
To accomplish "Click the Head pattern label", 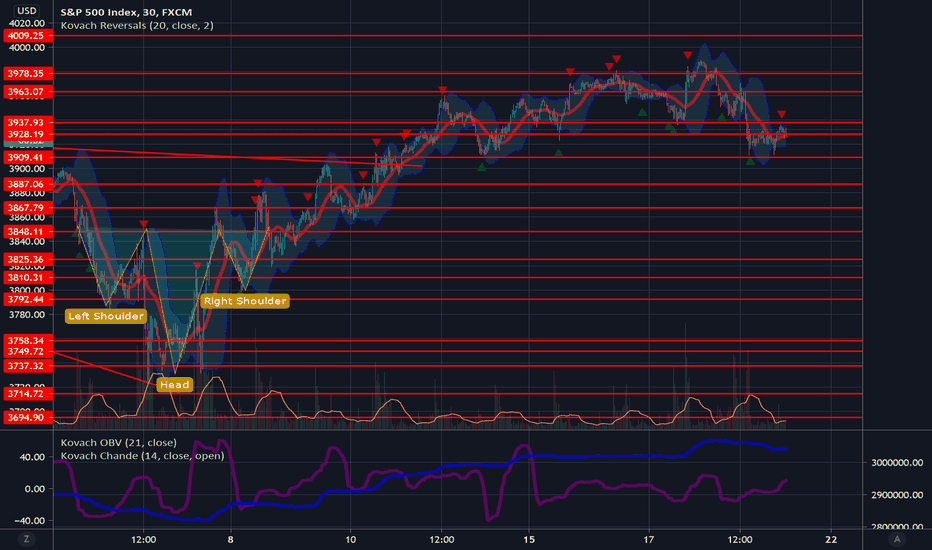I will [x=174, y=385].
